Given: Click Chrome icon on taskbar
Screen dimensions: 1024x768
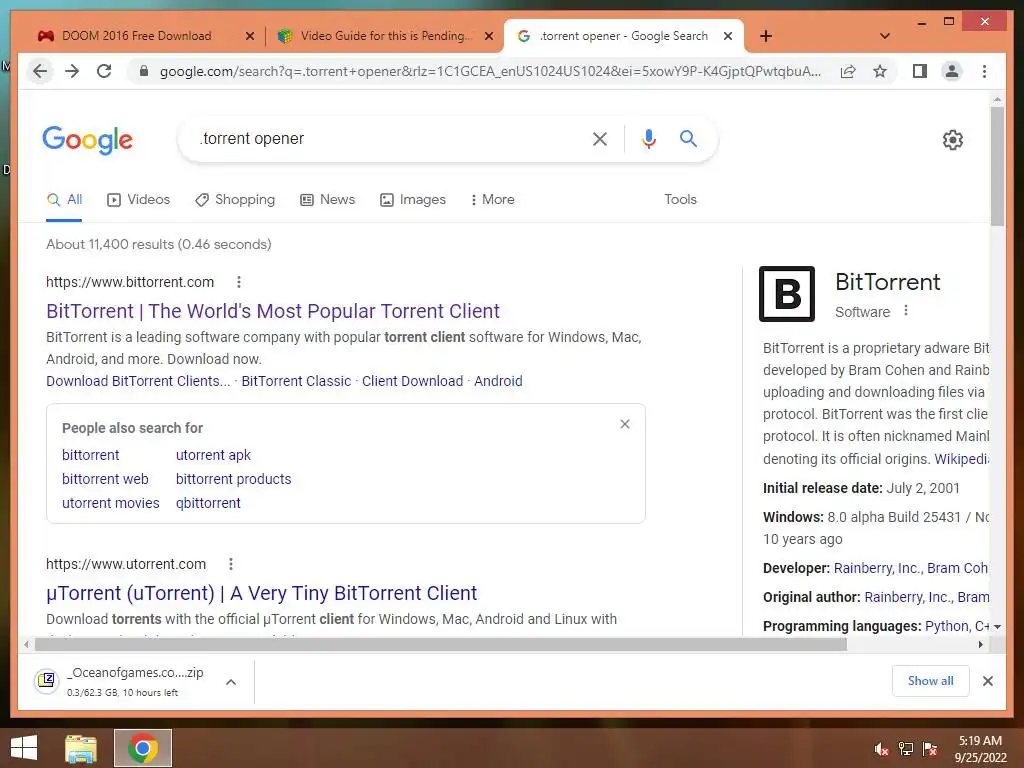Looking at the screenshot, I should (143, 748).
